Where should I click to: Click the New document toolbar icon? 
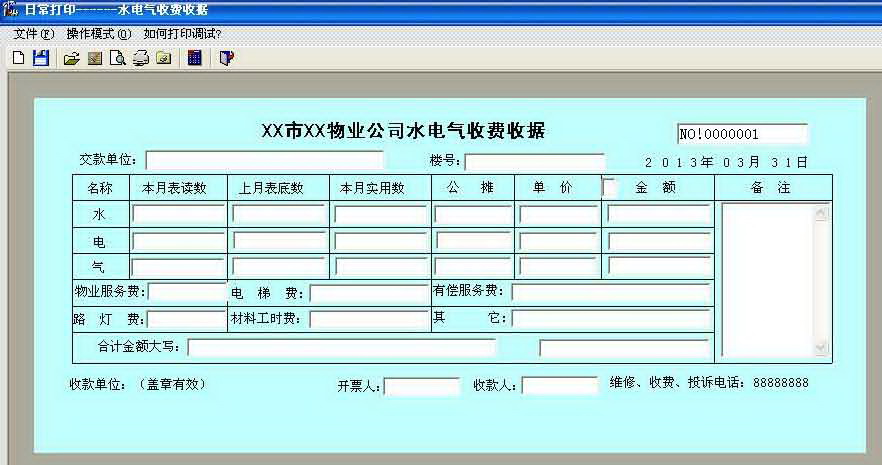[x=18, y=58]
